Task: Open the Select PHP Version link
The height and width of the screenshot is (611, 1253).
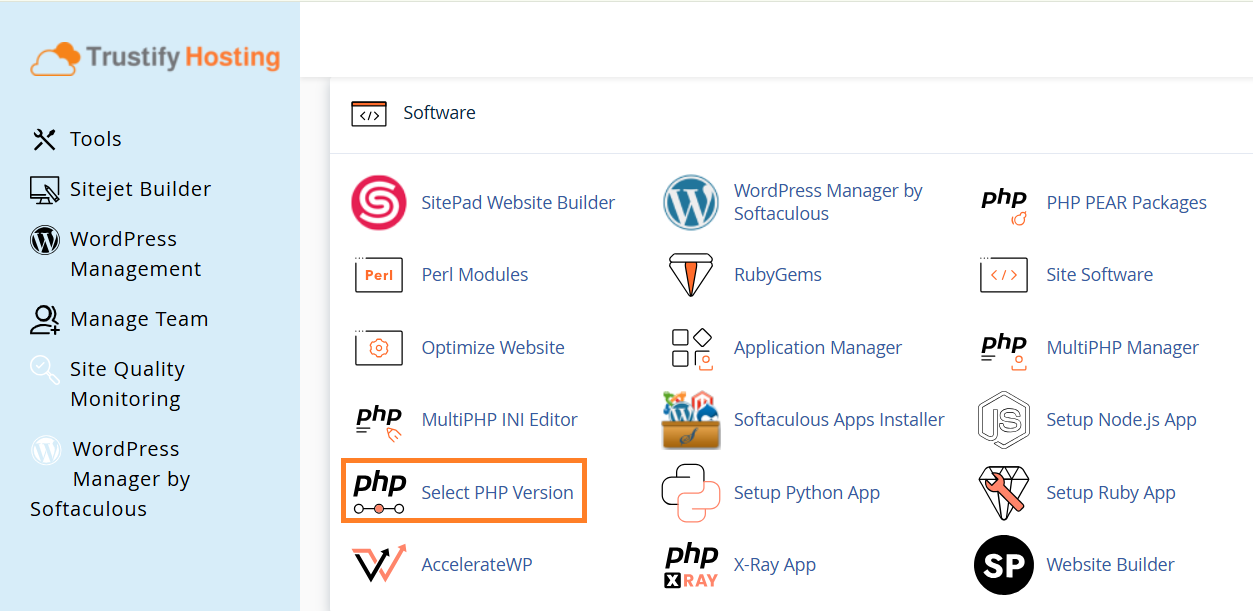Action: tap(497, 493)
